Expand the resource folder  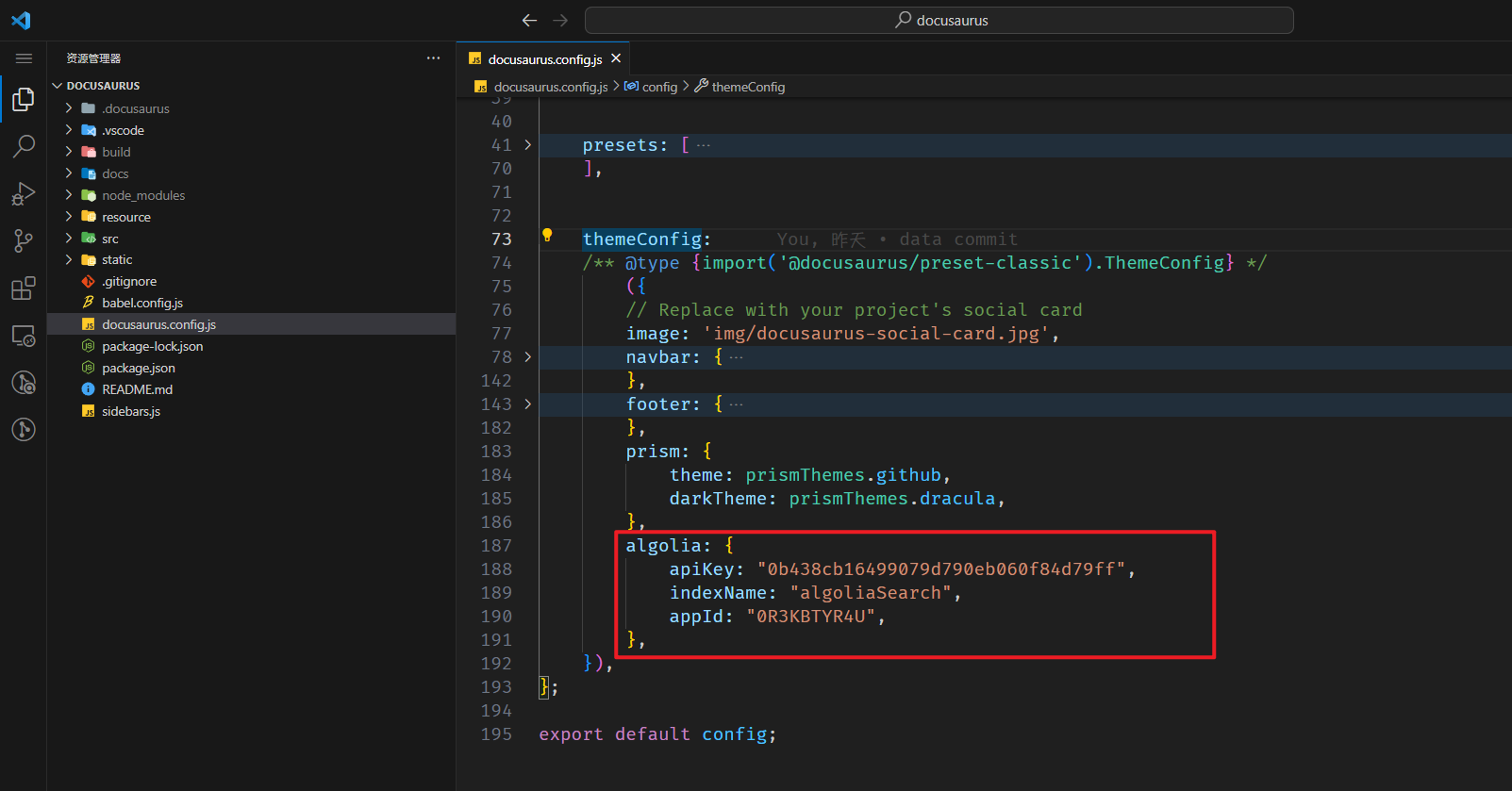69,217
